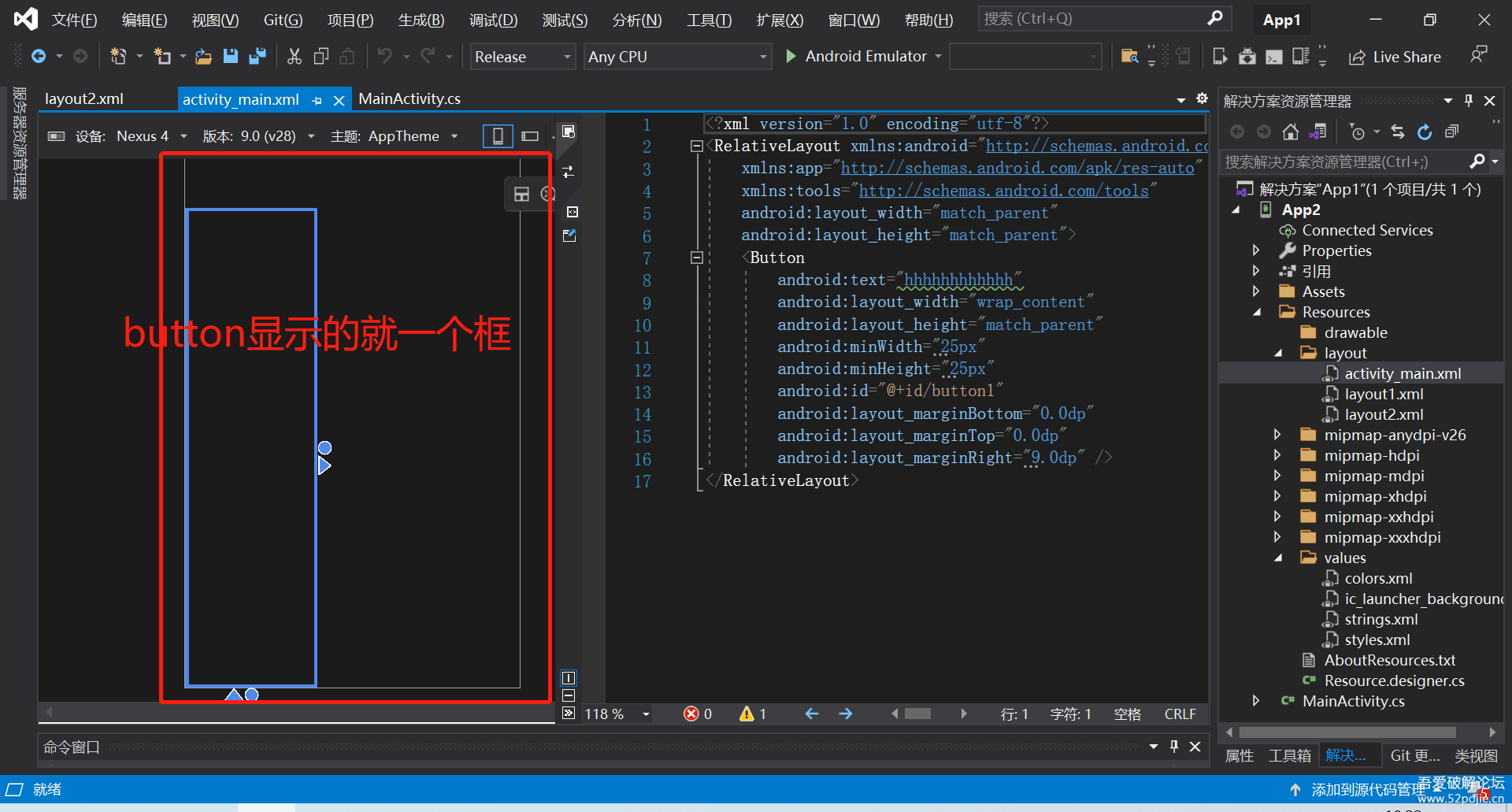The image size is (1512, 812).
Task: Collapse the Resources folder
Action: [1256, 312]
